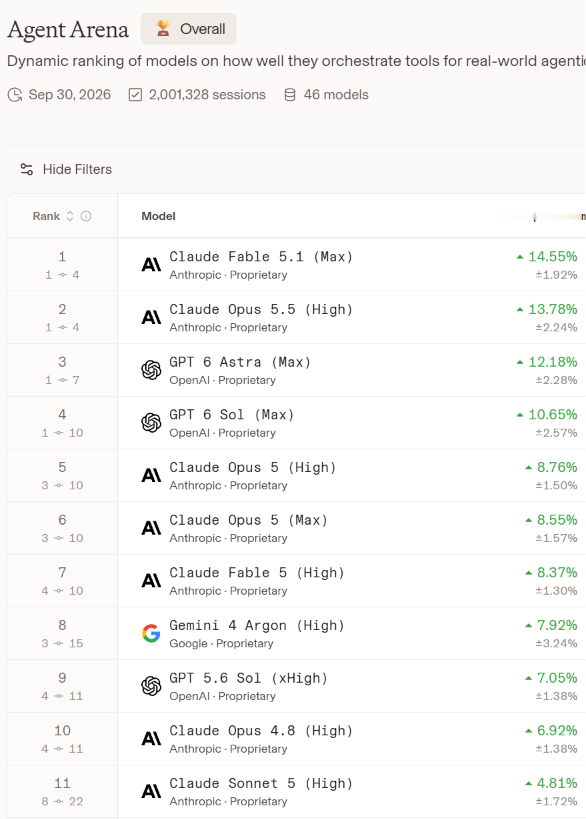The width and height of the screenshot is (586, 819).
Task: Click rank range 1–7 for GPT 6 Astra
Action: [x=62, y=380]
